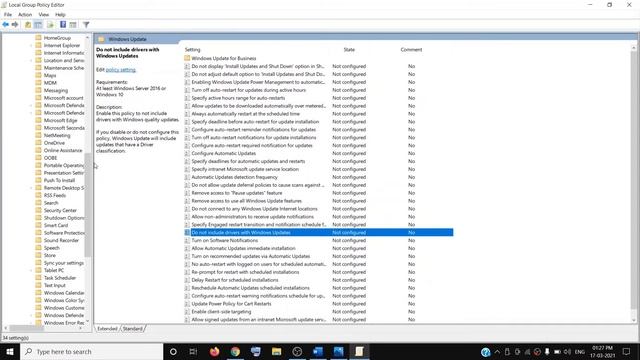Click the 'policy setting' edit link
The image size is (640, 360).
click(120, 70)
